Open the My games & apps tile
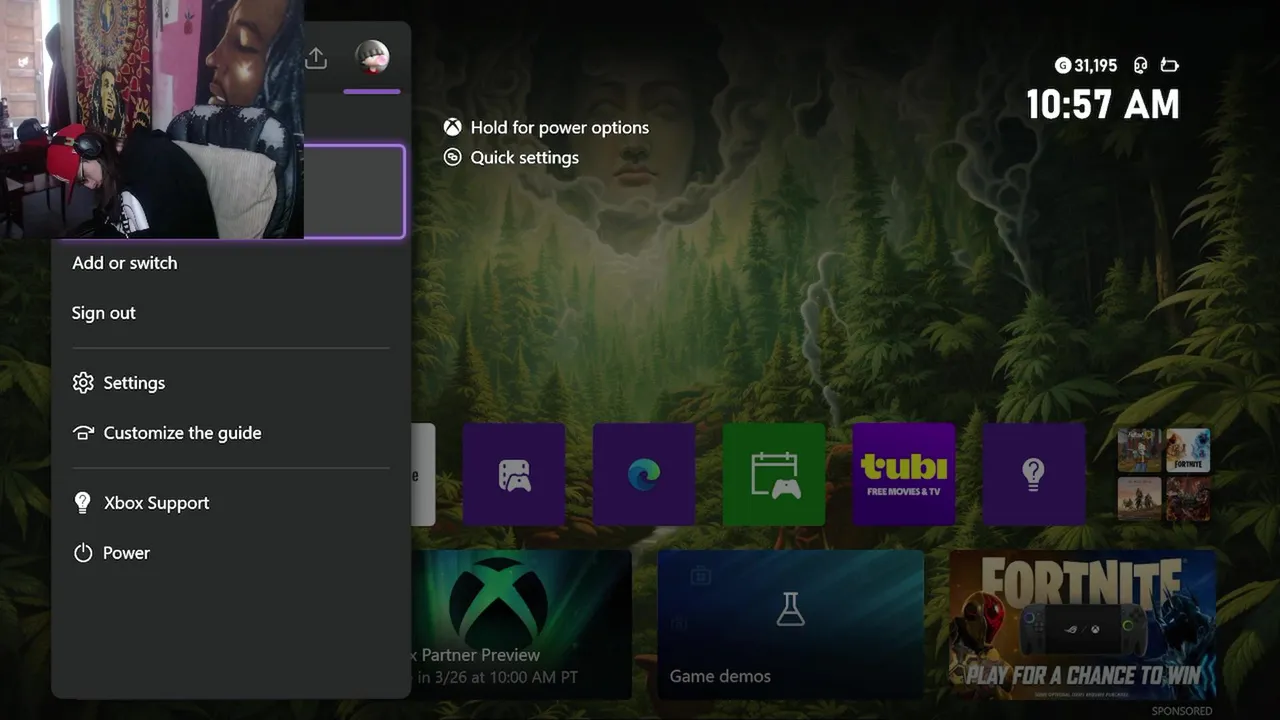The width and height of the screenshot is (1280, 720). 514,474
